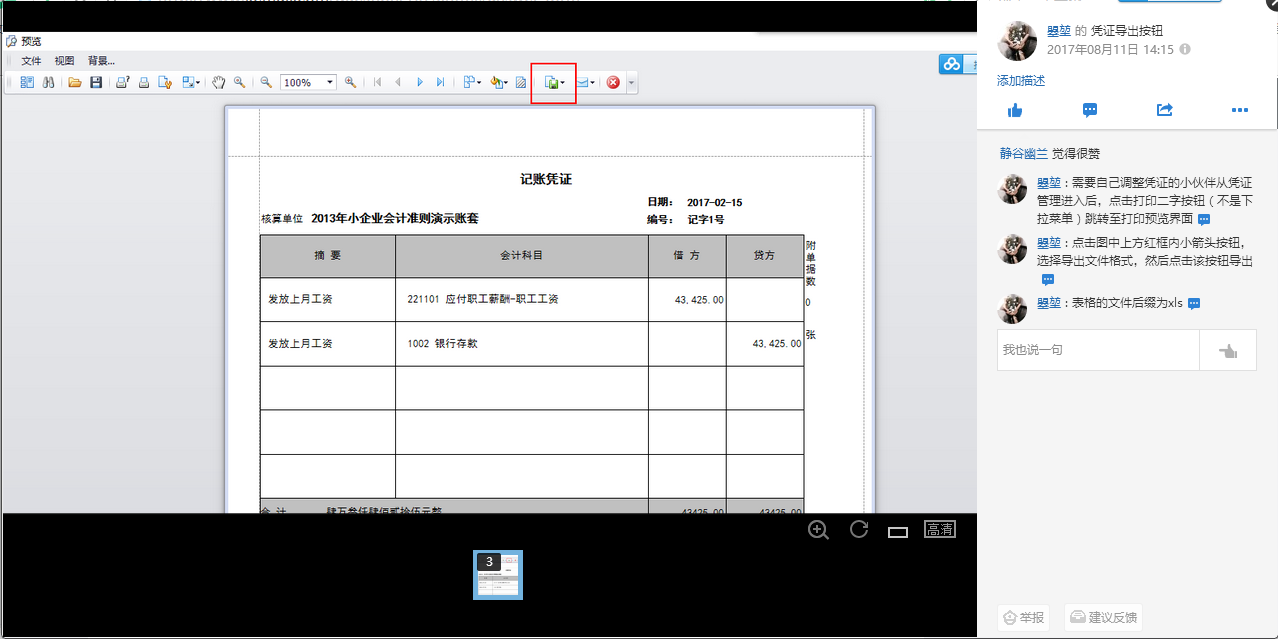
Task: Click the 添加描述 link
Action: [x=1021, y=81]
